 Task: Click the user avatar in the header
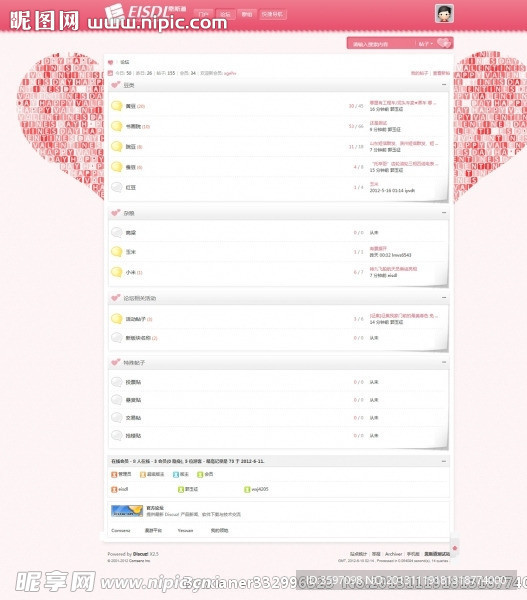click(444, 13)
